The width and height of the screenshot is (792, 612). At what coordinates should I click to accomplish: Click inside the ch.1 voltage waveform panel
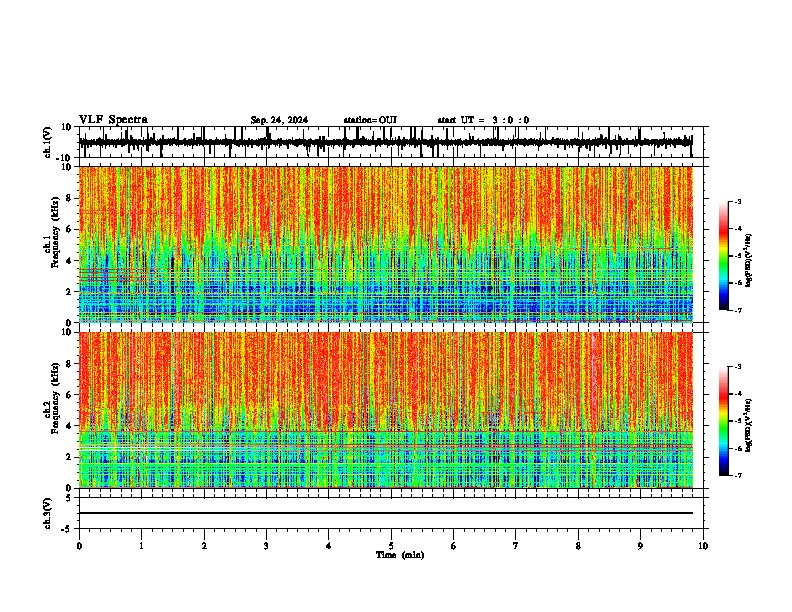pos(391,142)
